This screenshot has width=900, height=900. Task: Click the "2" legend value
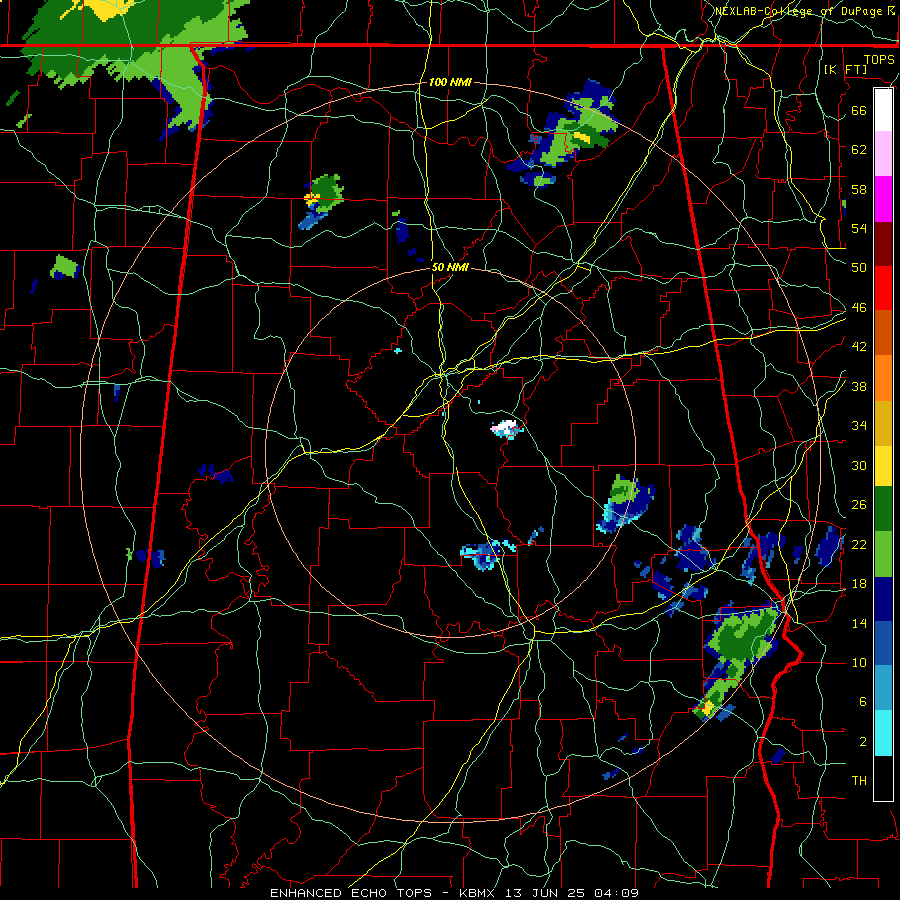pyautogui.click(x=862, y=742)
